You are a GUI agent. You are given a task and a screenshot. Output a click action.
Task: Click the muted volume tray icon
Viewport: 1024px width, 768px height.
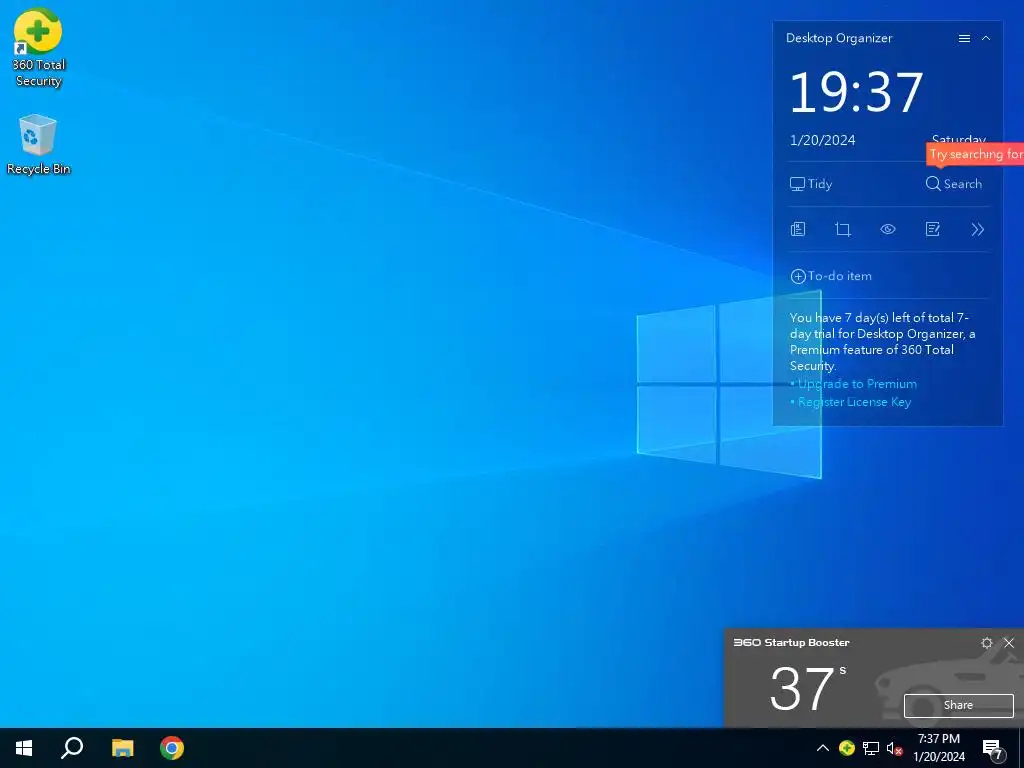click(894, 748)
